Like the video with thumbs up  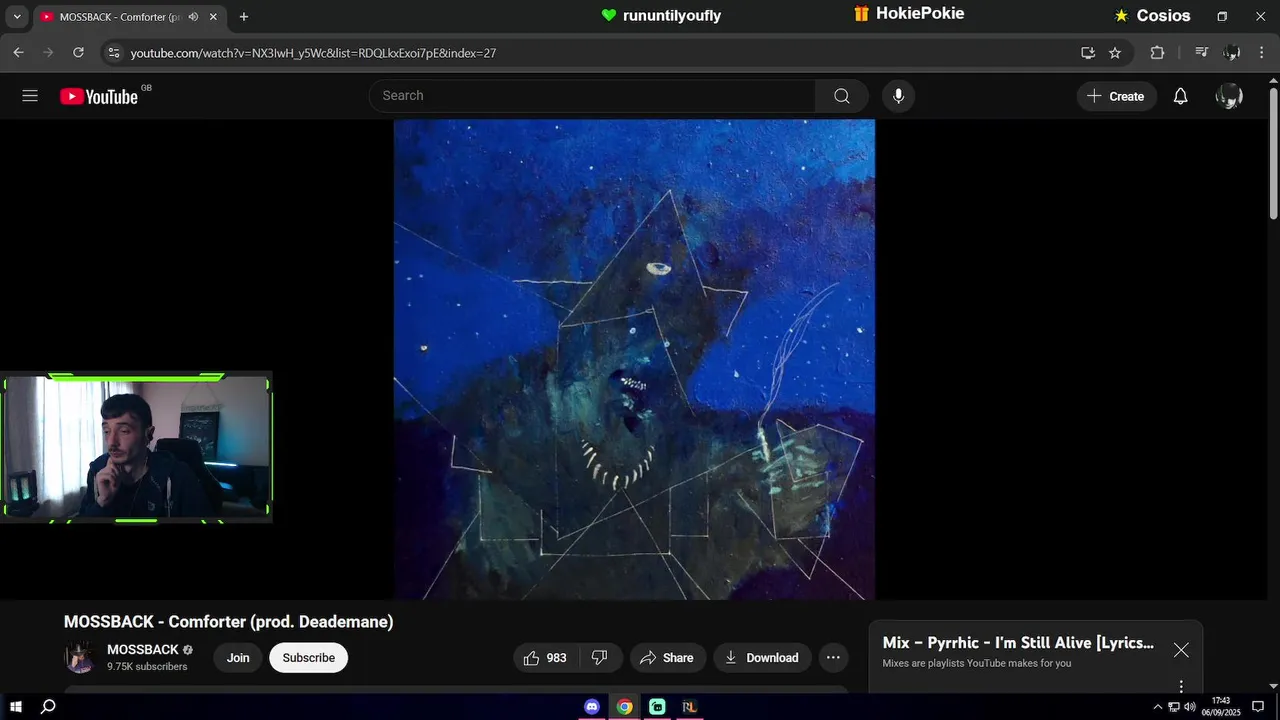tap(545, 658)
